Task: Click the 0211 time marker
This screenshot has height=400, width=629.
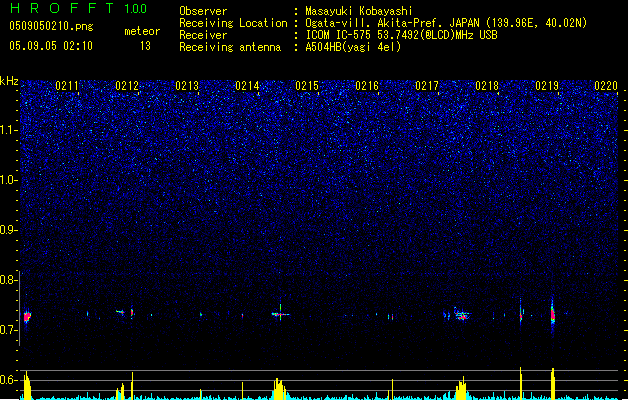Action: (67, 86)
